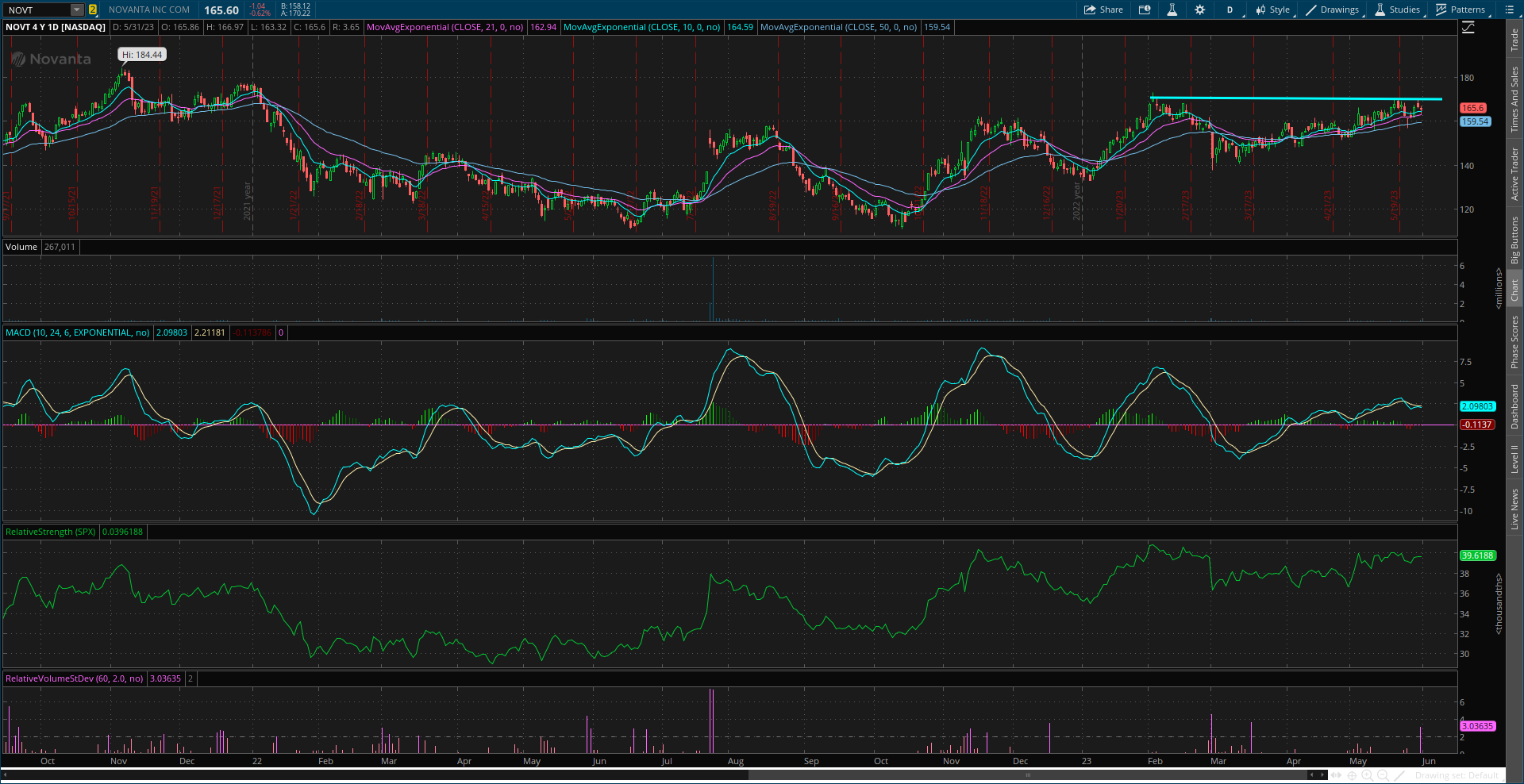
Task: Click MovAvgExponential (CLOSE, 10, 0, no) study label
Action: [641, 27]
